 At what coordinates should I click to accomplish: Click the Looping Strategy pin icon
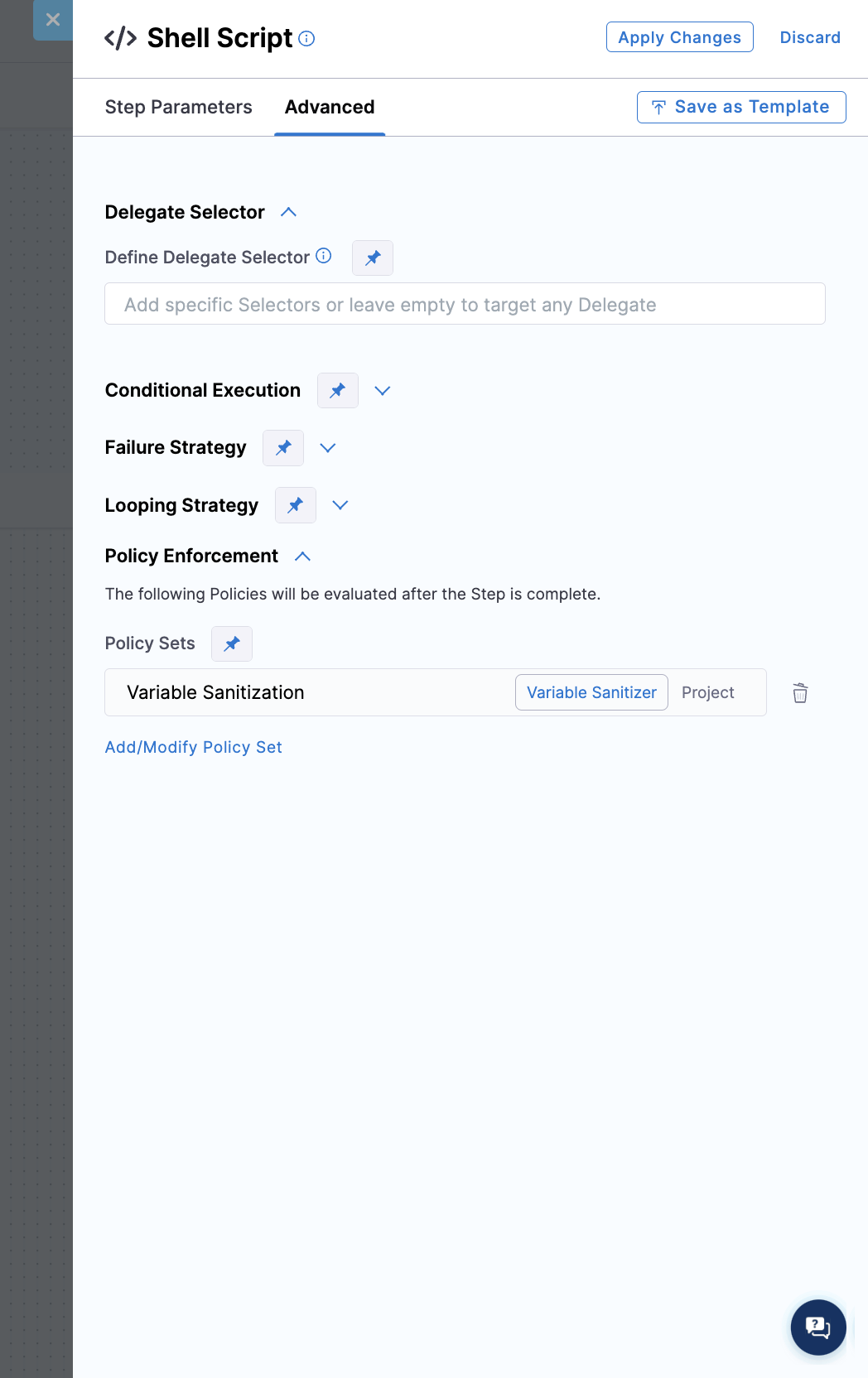tap(296, 505)
